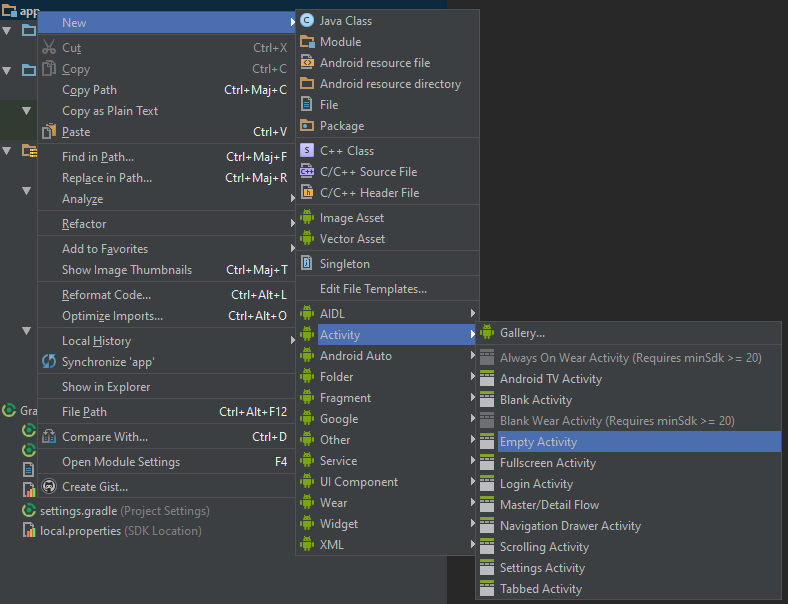
Task: Click Edit File Templates option
Action: [373, 289]
